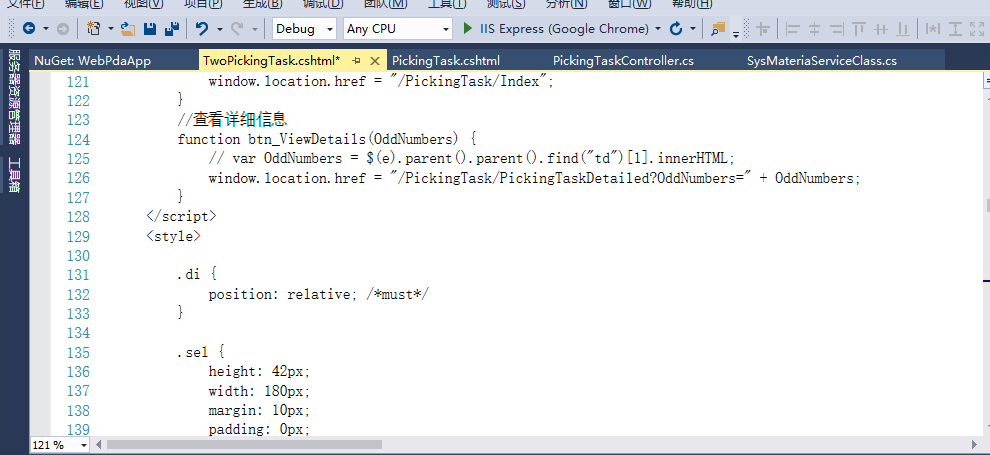
Task: Open the Navigate Backward history dropdown arrow
Action: 45,29
